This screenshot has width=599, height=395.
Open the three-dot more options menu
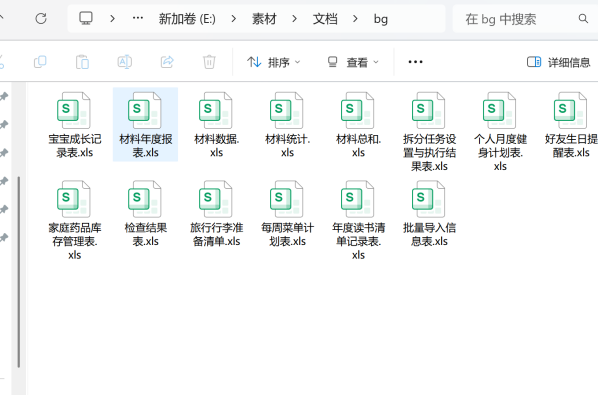tap(415, 62)
